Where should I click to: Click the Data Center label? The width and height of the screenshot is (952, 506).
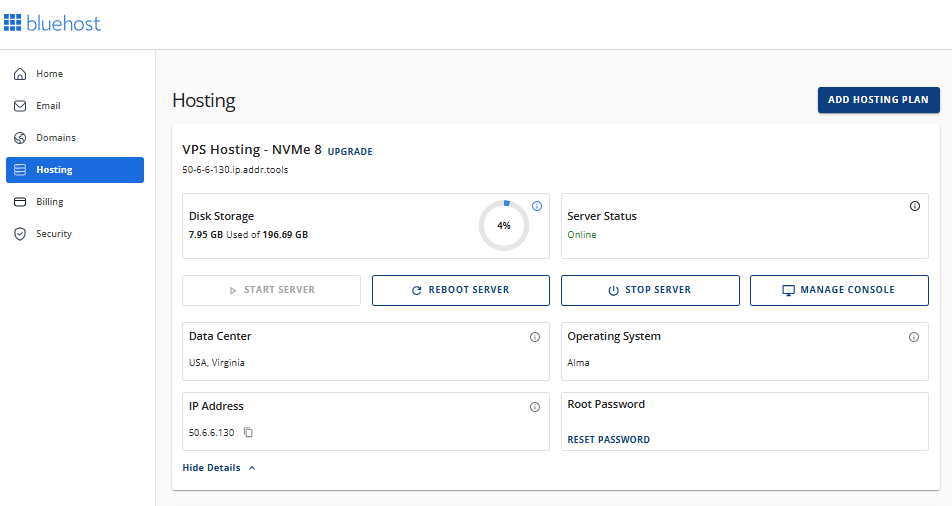(220, 337)
